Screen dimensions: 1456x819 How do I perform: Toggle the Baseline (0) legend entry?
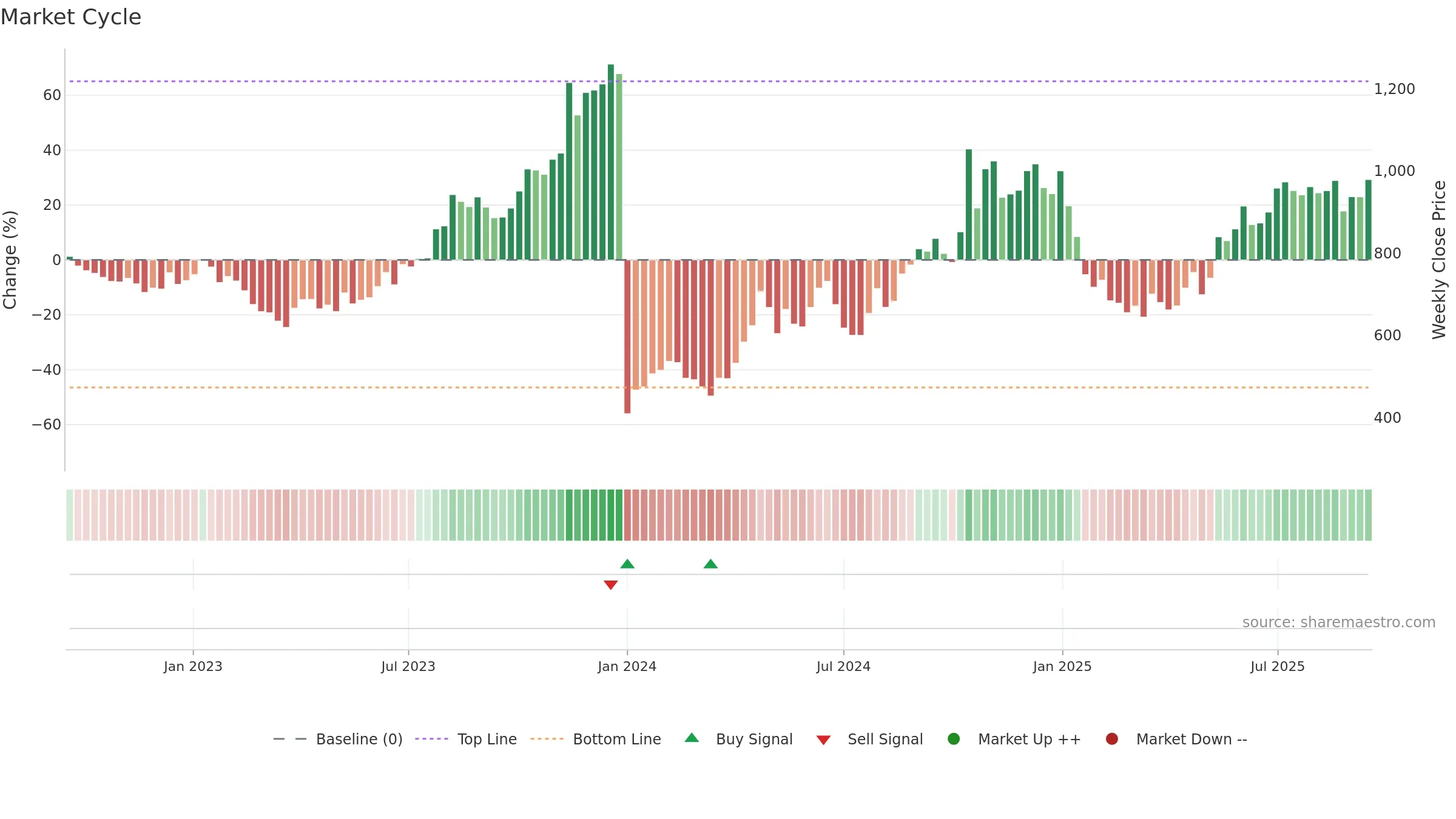click(x=338, y=739)
